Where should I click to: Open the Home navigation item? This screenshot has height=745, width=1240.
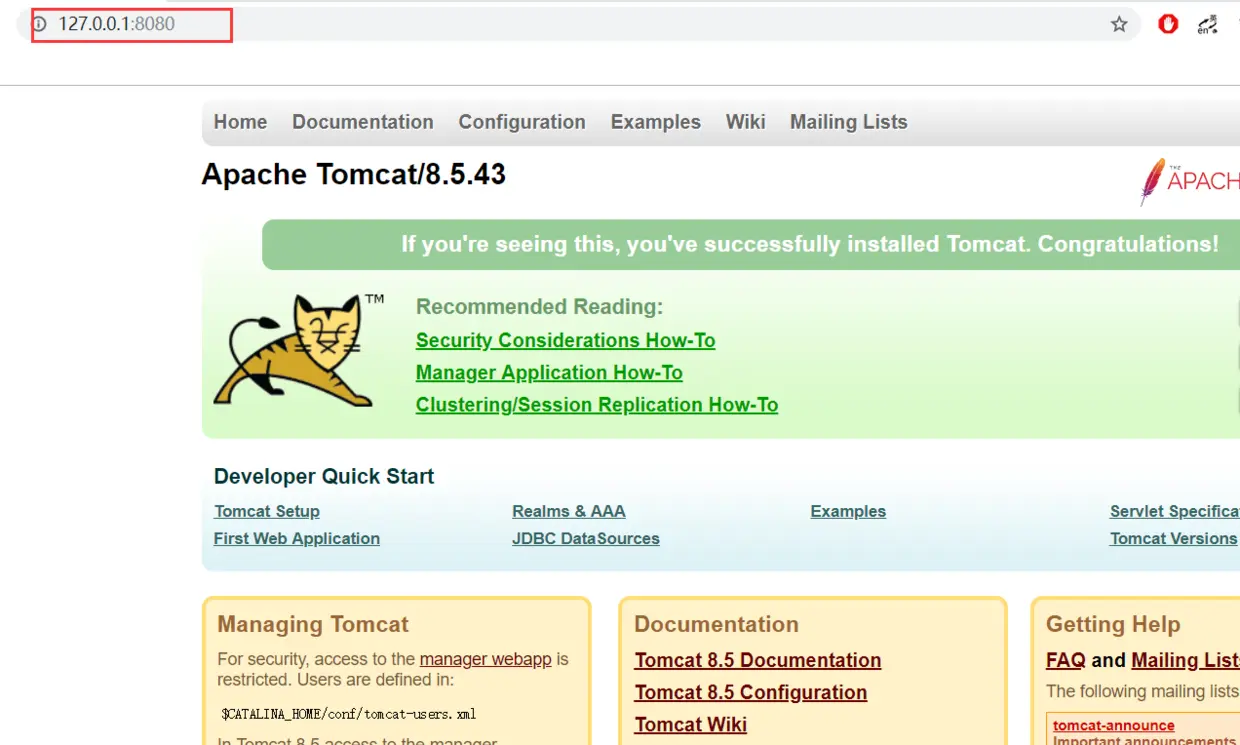pyautogui.click(x=240, y=122)
